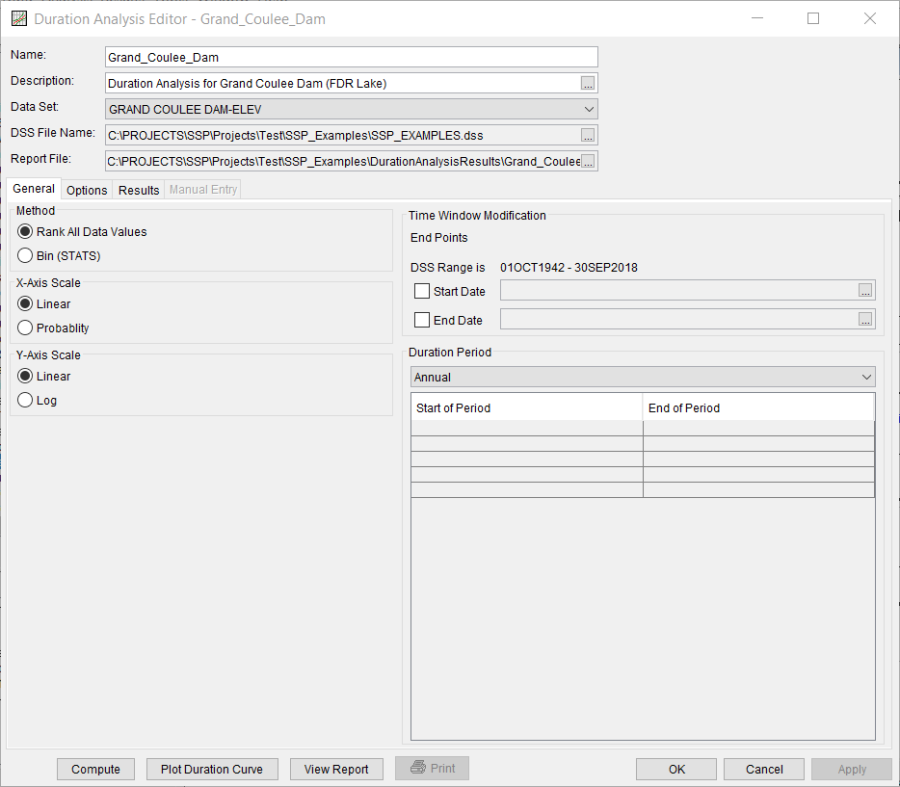The height and width of the screenshot is (787, 900).
Task: Click the printer icon on the Print button
Action: click(420, 768)
